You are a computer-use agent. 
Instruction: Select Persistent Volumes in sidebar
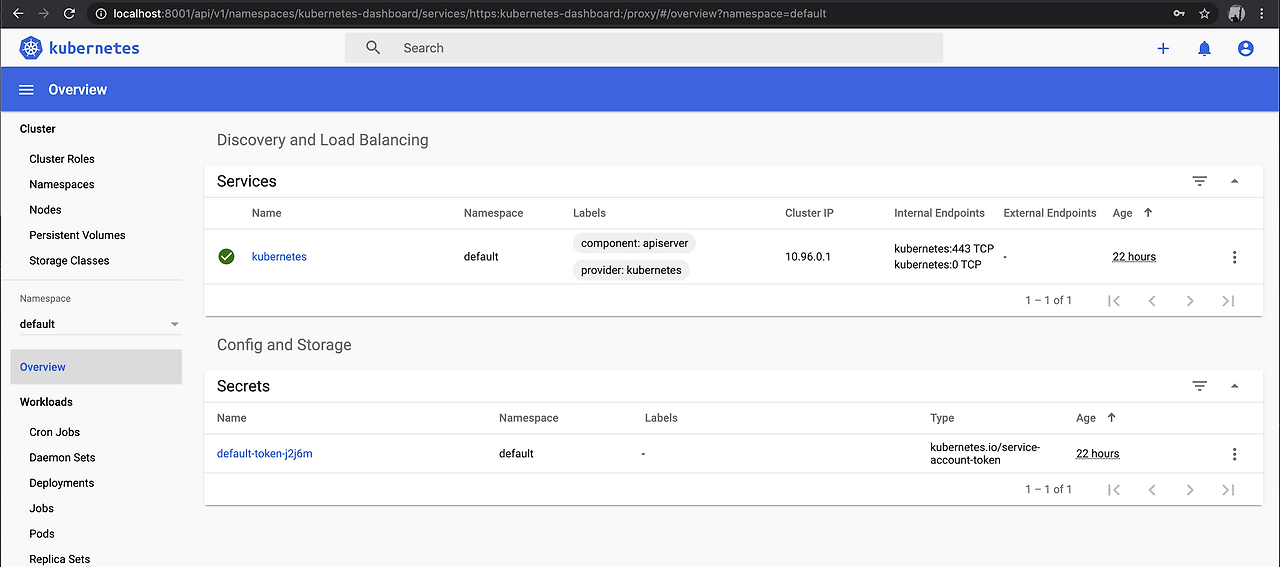[x=78, y=235]
